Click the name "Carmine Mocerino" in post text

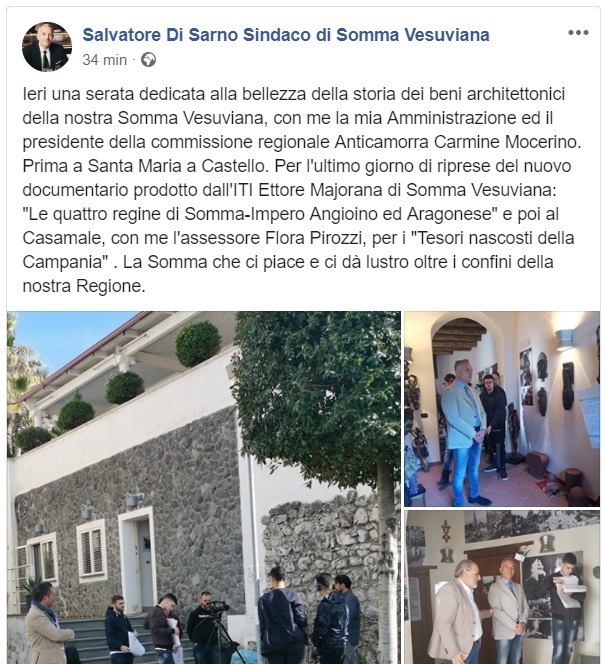click(x=507, y=142)
